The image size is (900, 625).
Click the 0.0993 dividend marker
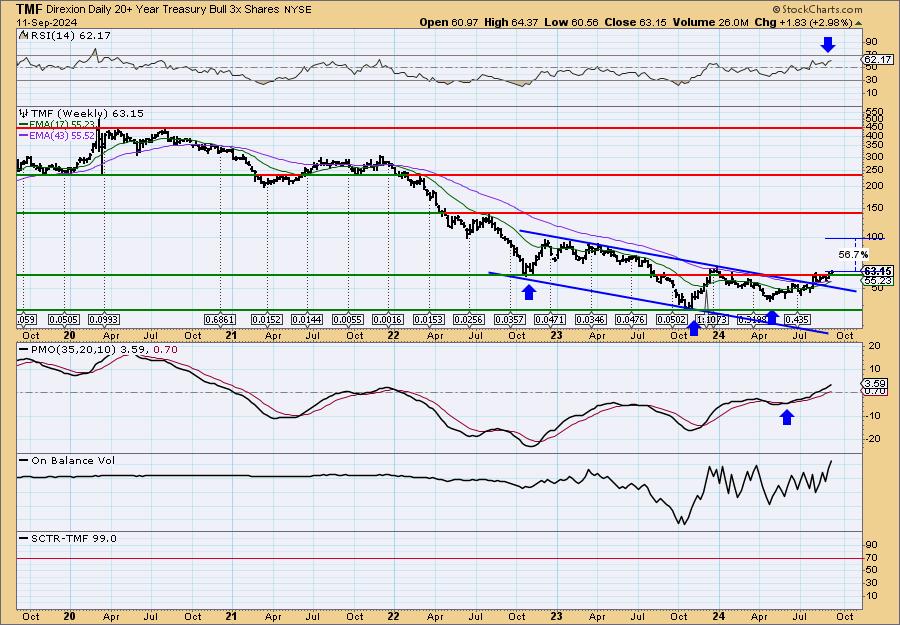(104, 319)
